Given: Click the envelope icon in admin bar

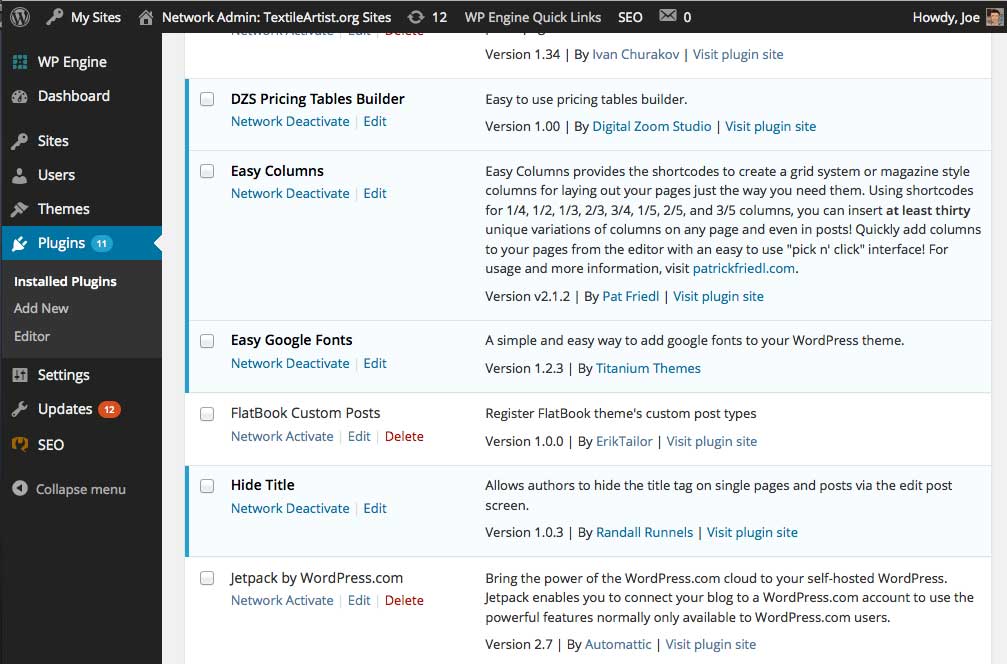Looking at the screenshot, I should 668,15.
